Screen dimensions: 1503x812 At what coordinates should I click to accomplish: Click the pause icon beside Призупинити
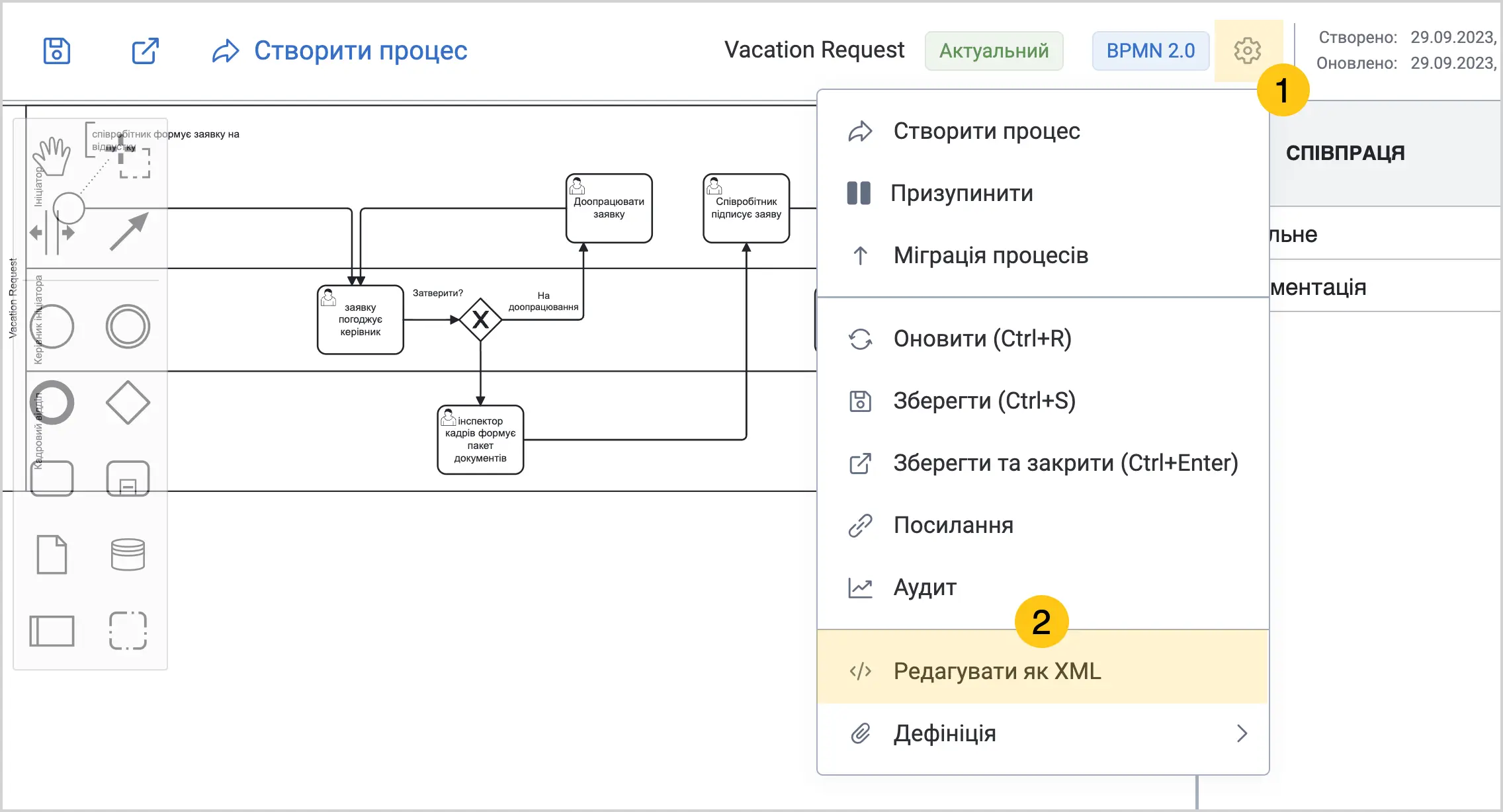point(859,193)
